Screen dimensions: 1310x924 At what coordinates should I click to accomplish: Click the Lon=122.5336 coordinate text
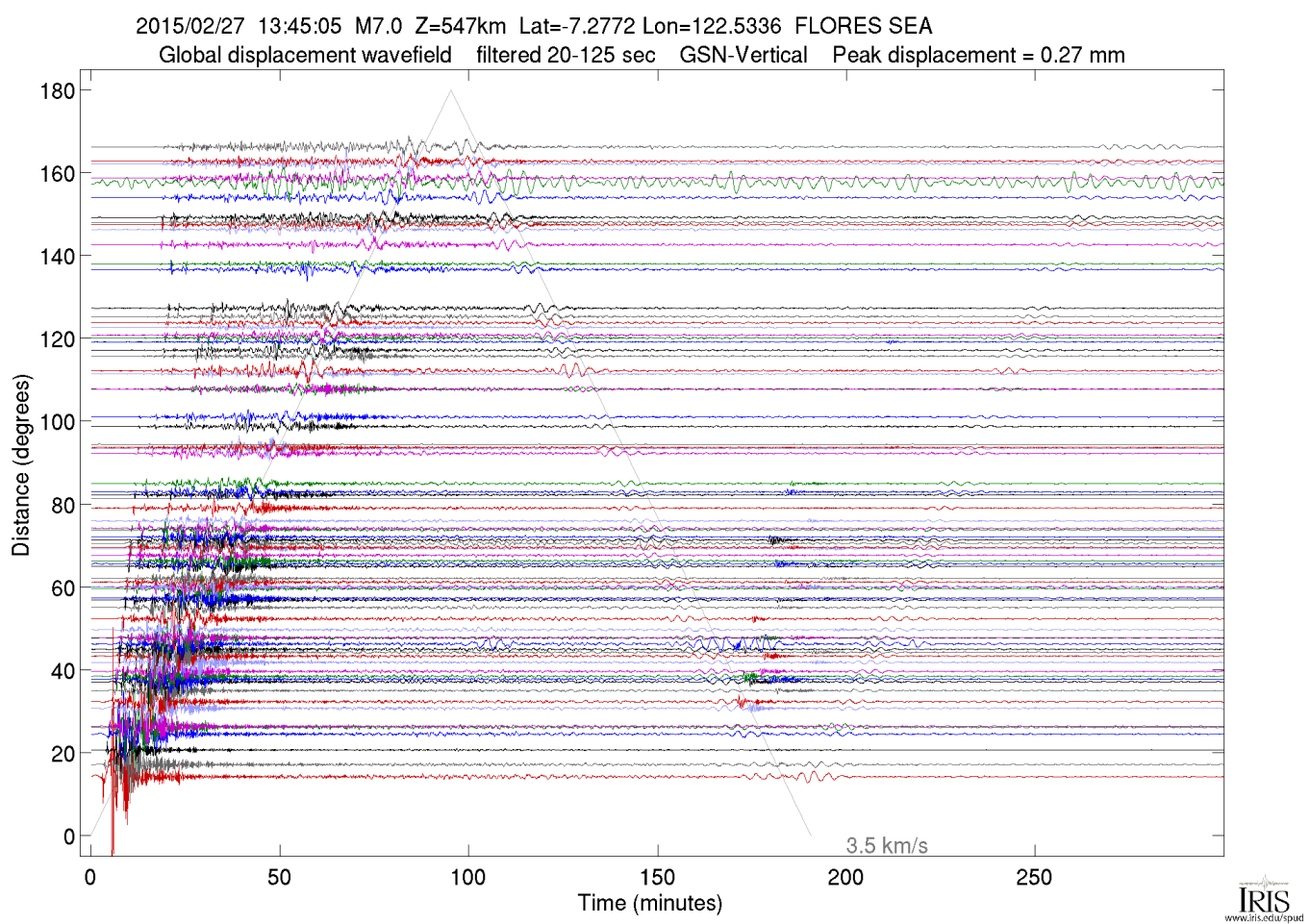coord(712,26)
